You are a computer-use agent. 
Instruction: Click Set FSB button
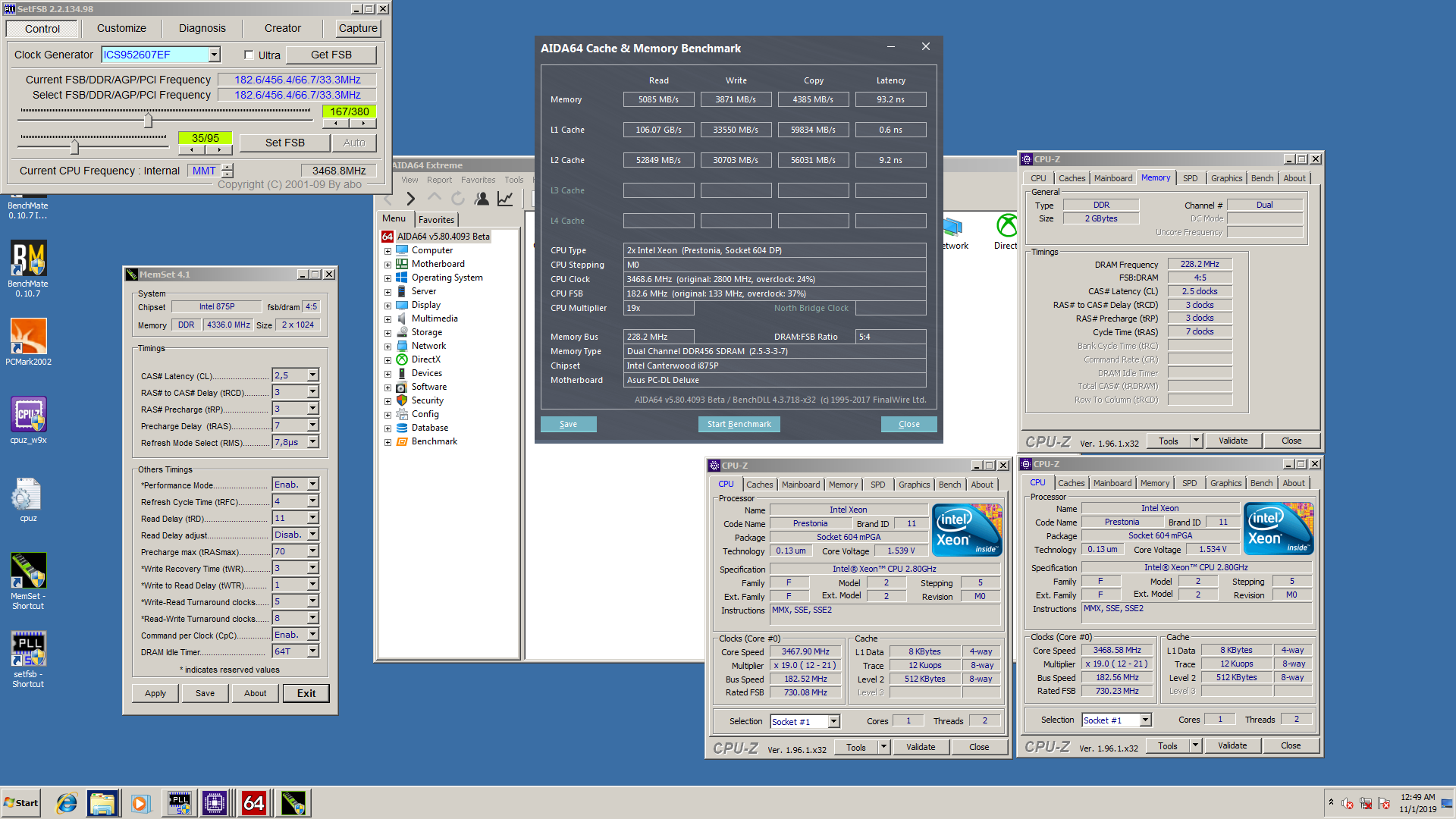(x=285, y=143)
